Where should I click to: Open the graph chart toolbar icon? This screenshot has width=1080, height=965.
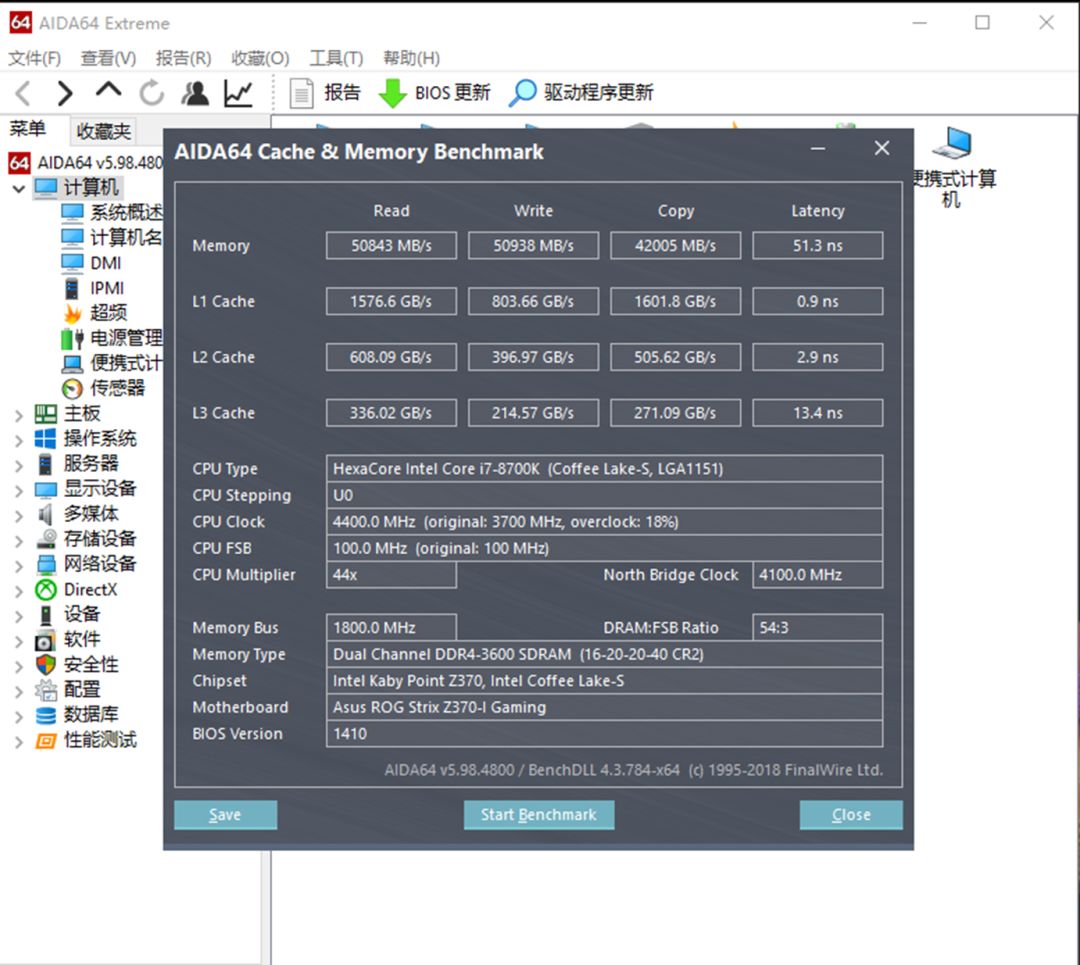coord(238,93)
